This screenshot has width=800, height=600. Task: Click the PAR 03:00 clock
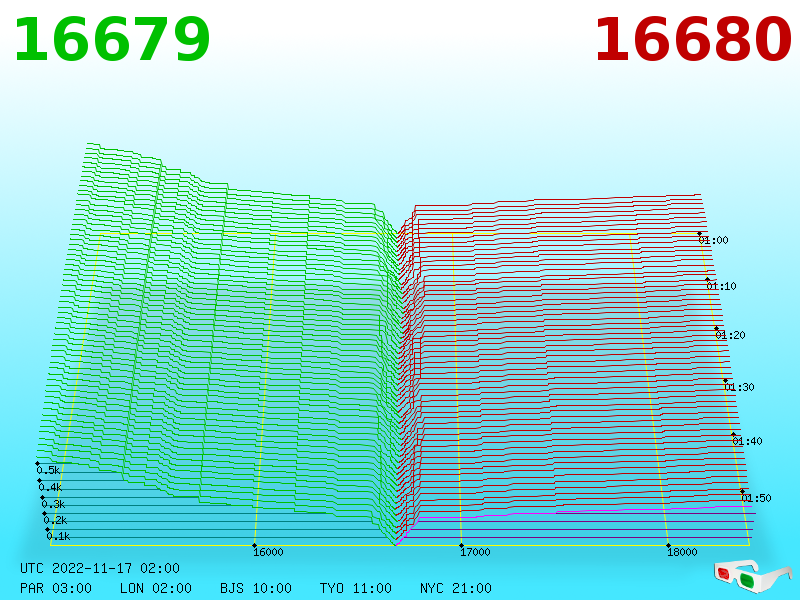coord(56,588)
